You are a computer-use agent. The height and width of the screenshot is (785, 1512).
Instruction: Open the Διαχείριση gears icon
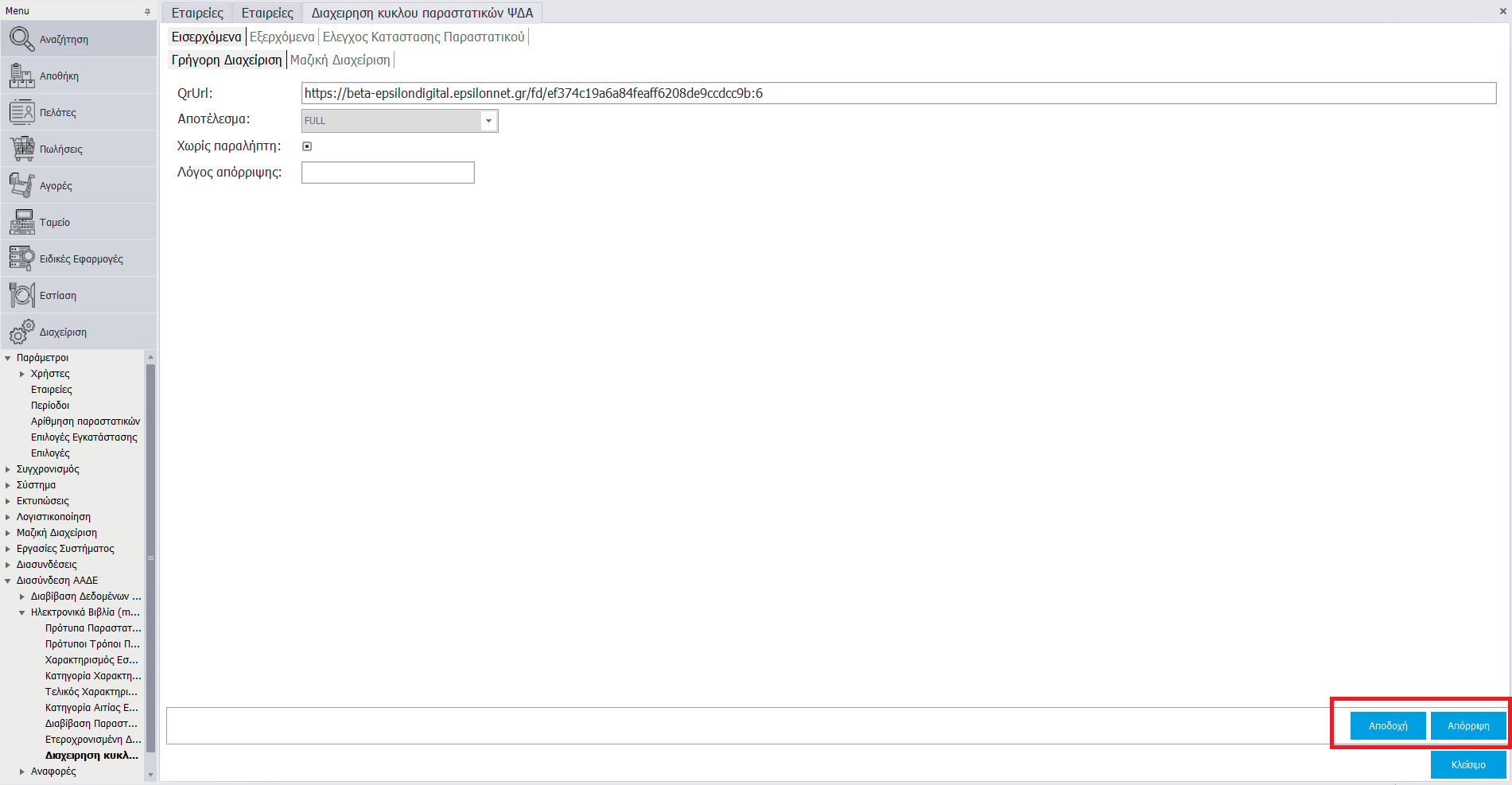21,332
